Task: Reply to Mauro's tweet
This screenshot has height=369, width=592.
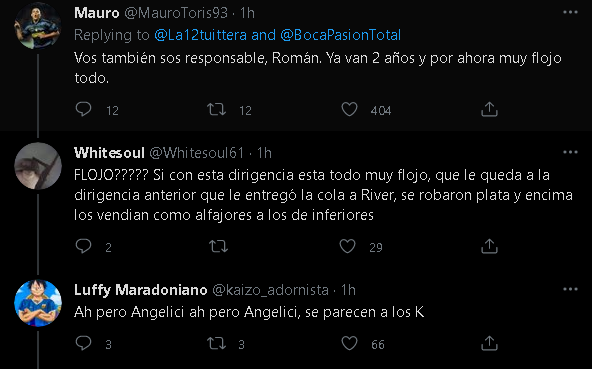Action: pyautogui.click(x=83, y=109)
